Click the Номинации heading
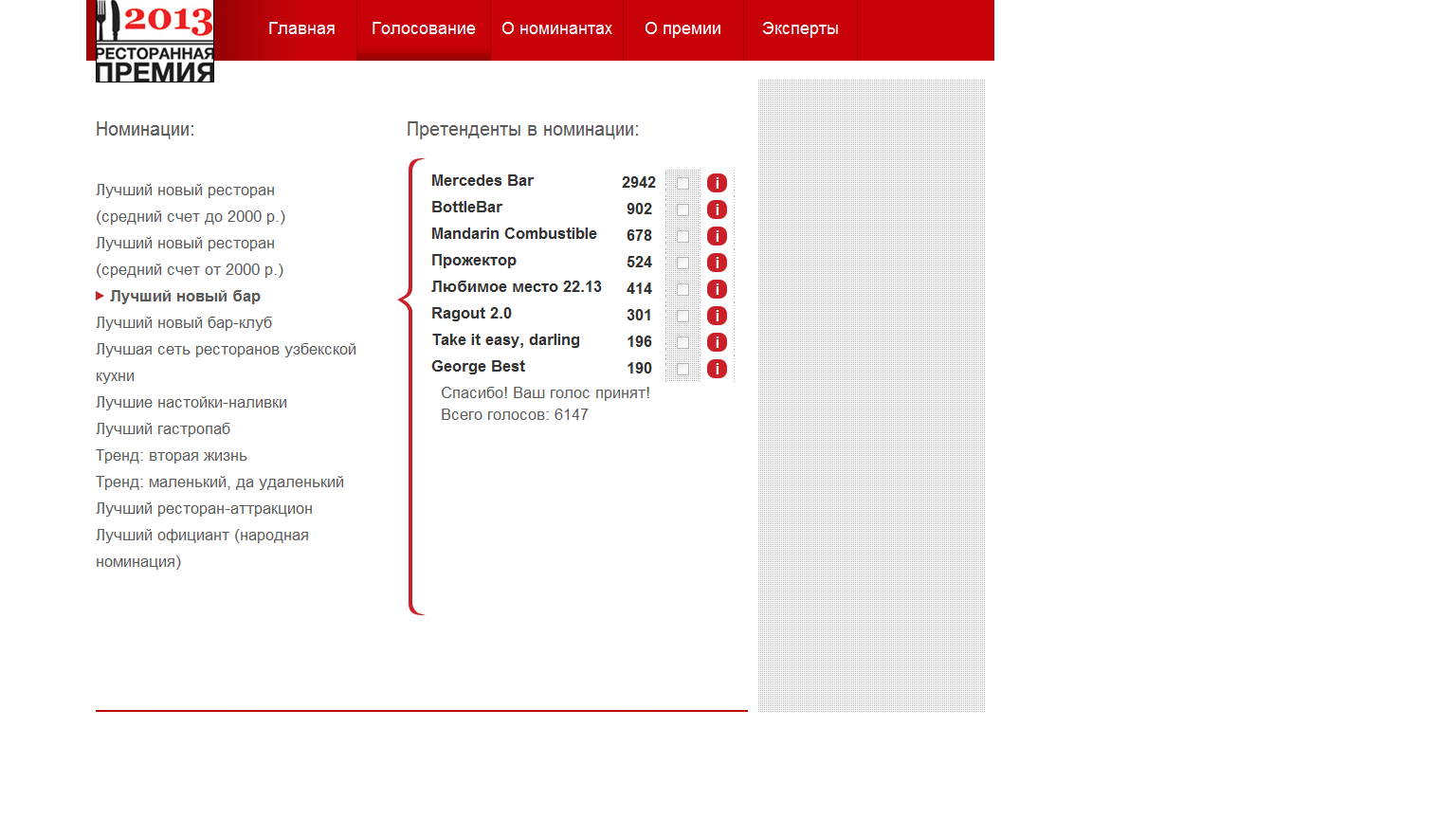1456x819 pixels. [145, 130]
